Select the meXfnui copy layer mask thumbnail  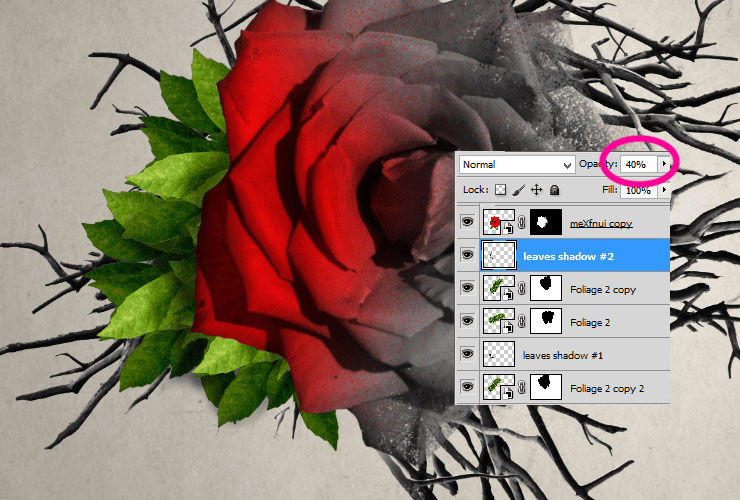(x=546, y=222)
